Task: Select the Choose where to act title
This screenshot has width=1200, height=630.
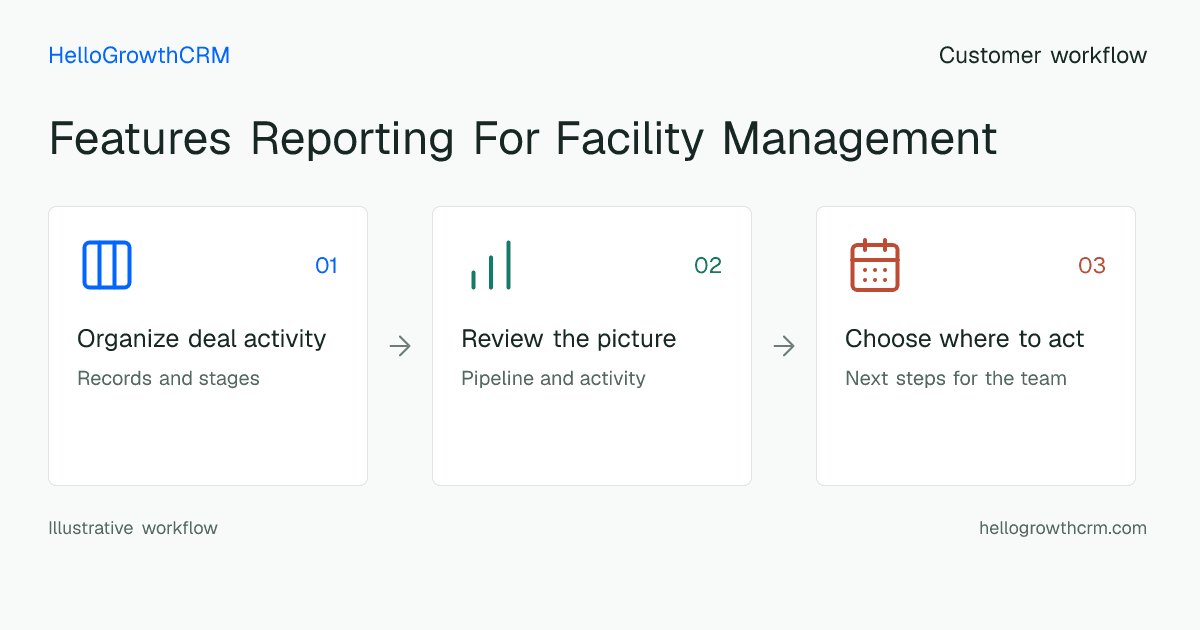Action: click(965, 339)
